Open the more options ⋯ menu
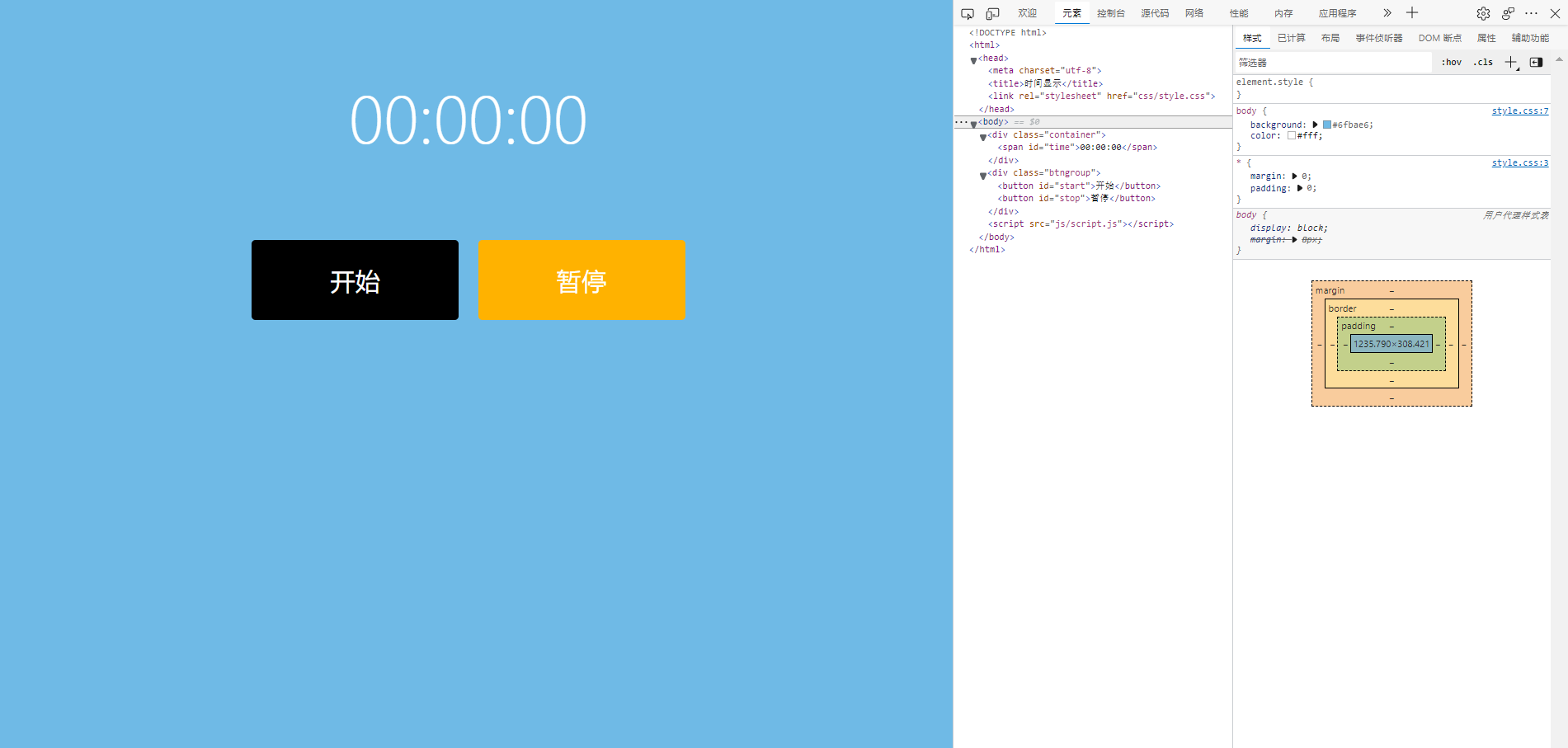Viewport: 1568px width, 748px height. pyautogui.click(x=1532, y=13)
